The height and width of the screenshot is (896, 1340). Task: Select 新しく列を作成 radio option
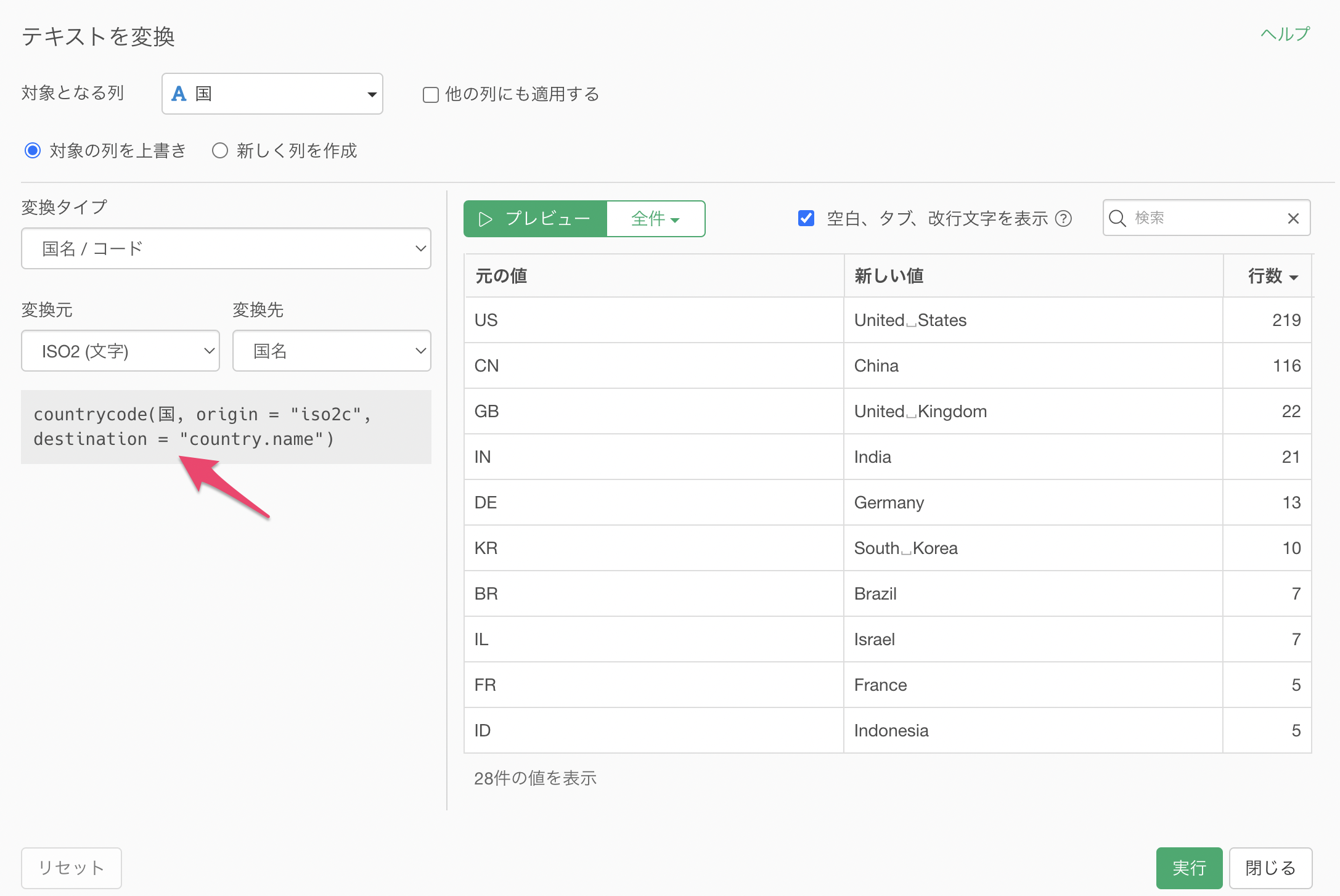[220, 150]
